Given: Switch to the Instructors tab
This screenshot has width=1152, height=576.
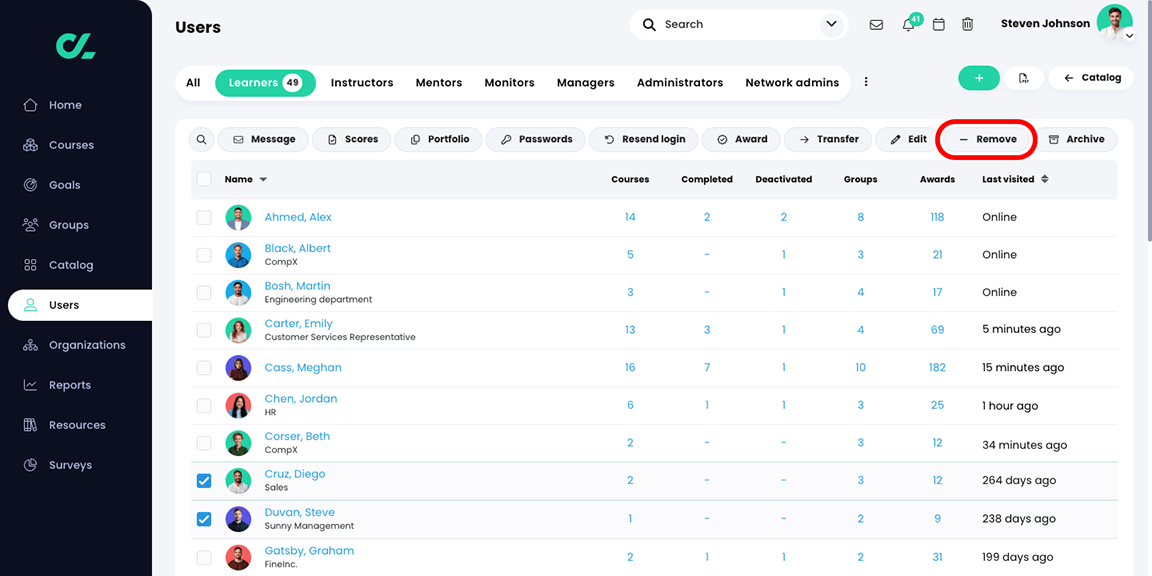Looking at the screenshot, I should click(362, 83).
